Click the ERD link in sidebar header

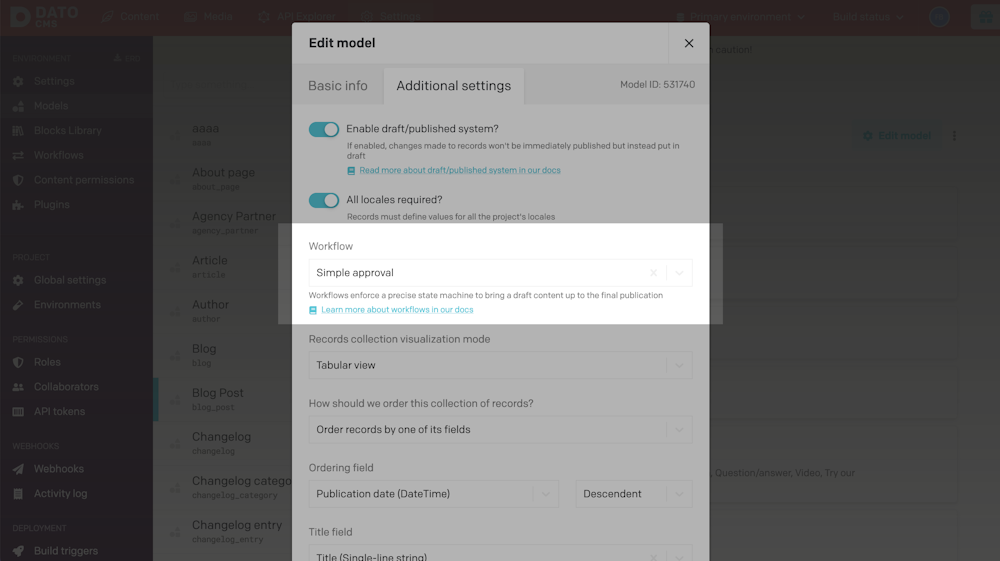click(x=128, y=58)
